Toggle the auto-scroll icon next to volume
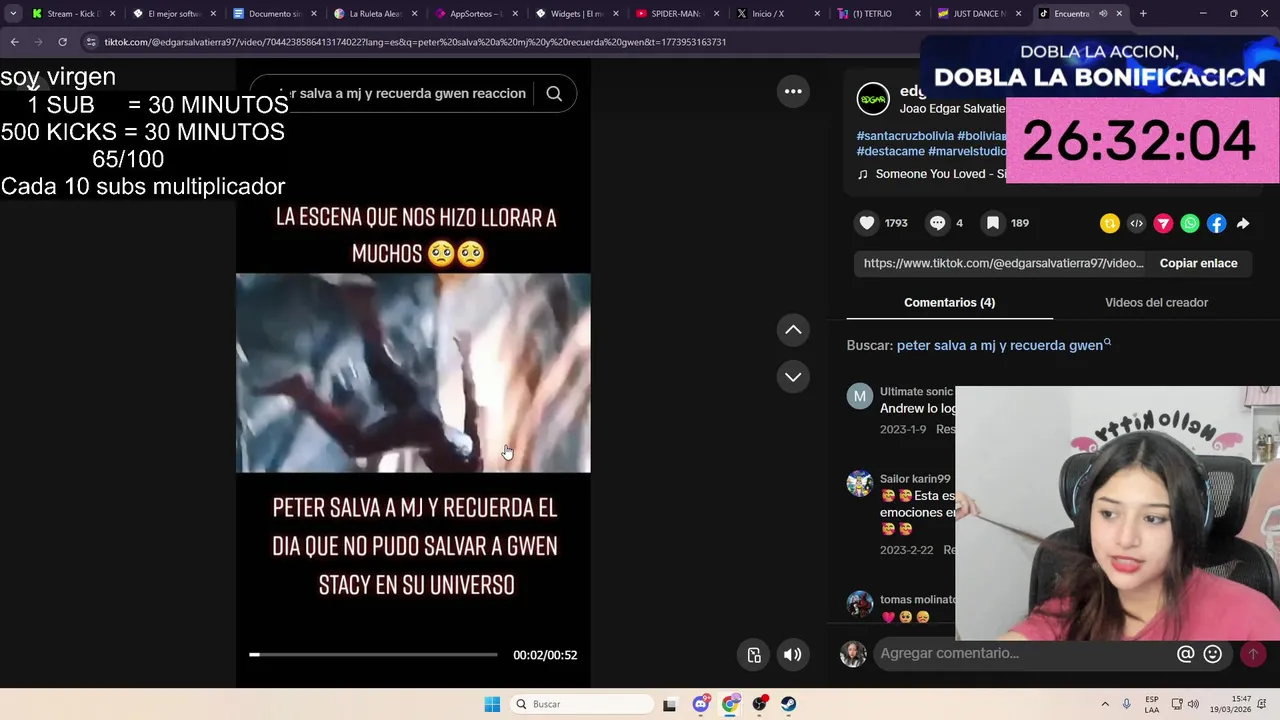Screen dimensions: 1280x720 point(754,655)
